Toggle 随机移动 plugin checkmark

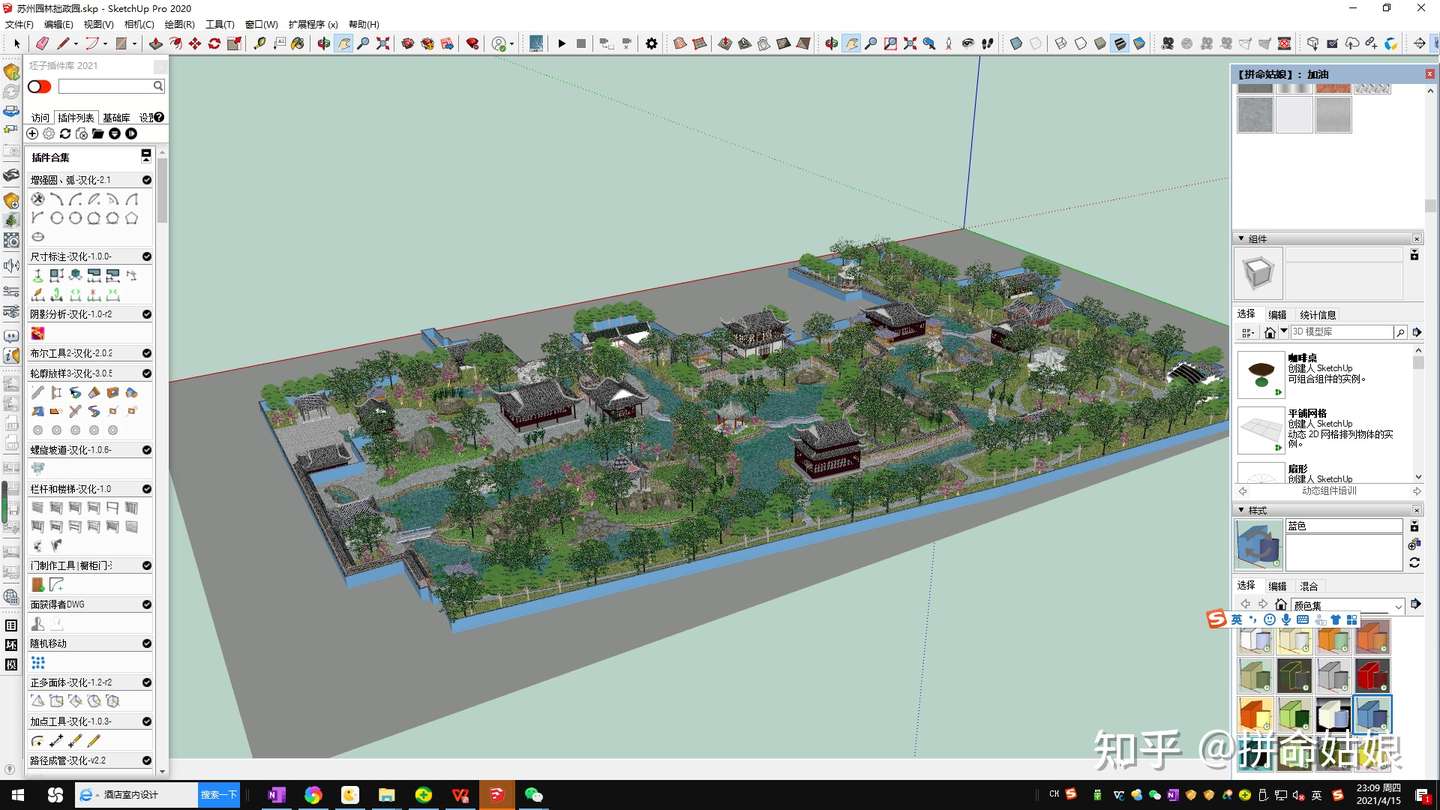point(147,643)
